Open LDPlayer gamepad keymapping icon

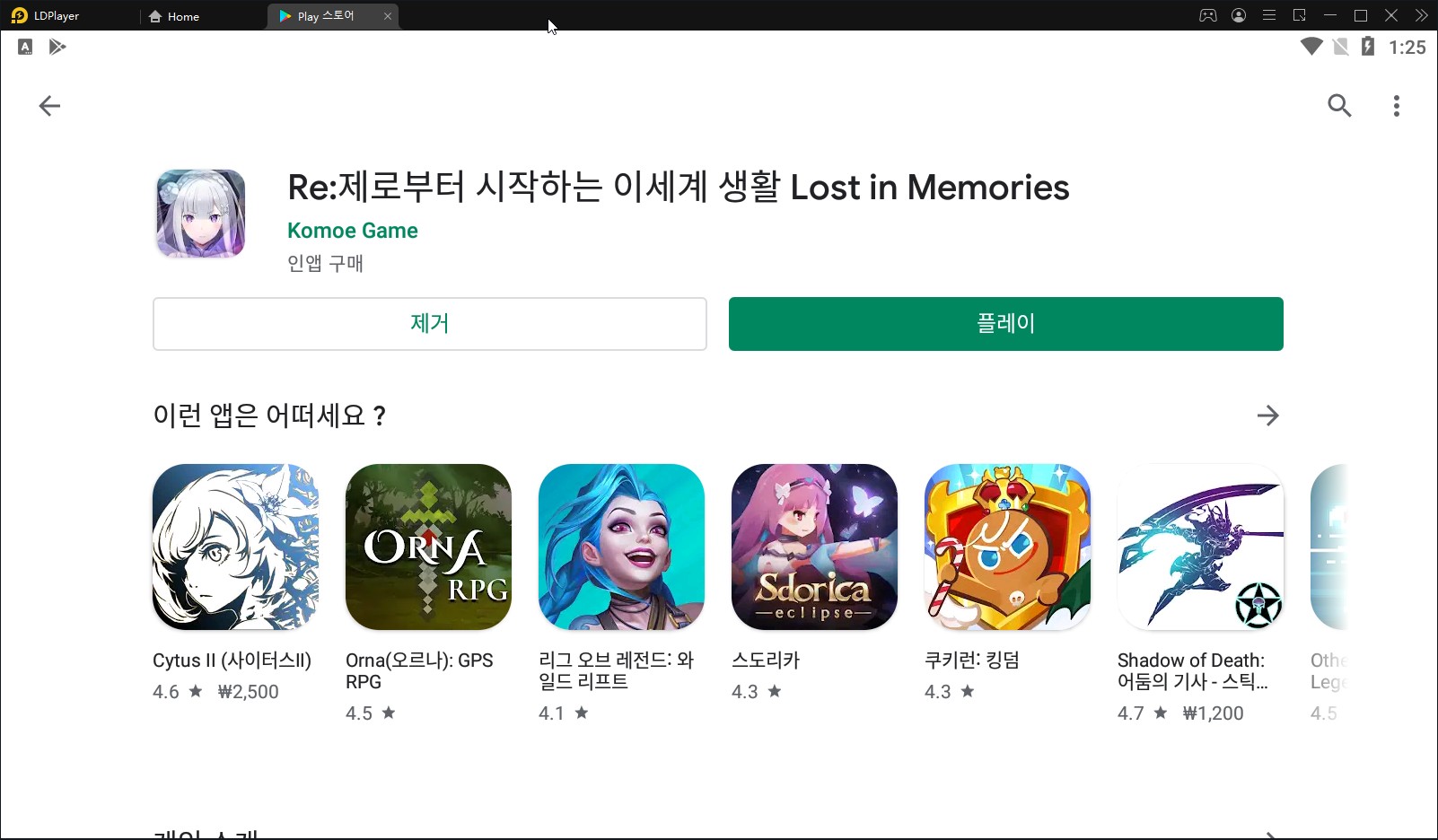click(x=1208, y=15)
